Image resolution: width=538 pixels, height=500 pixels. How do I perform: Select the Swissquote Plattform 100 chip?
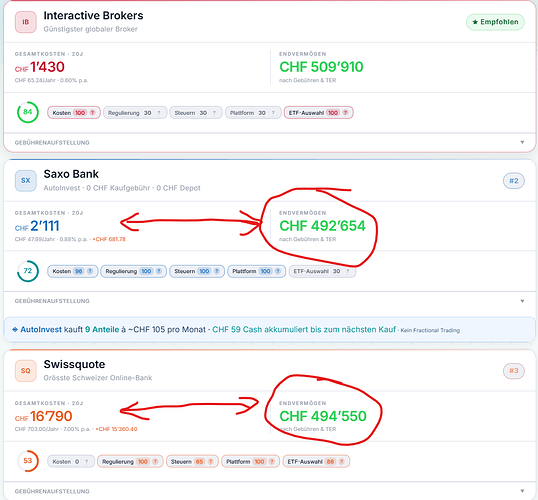(x=250, y=462)
